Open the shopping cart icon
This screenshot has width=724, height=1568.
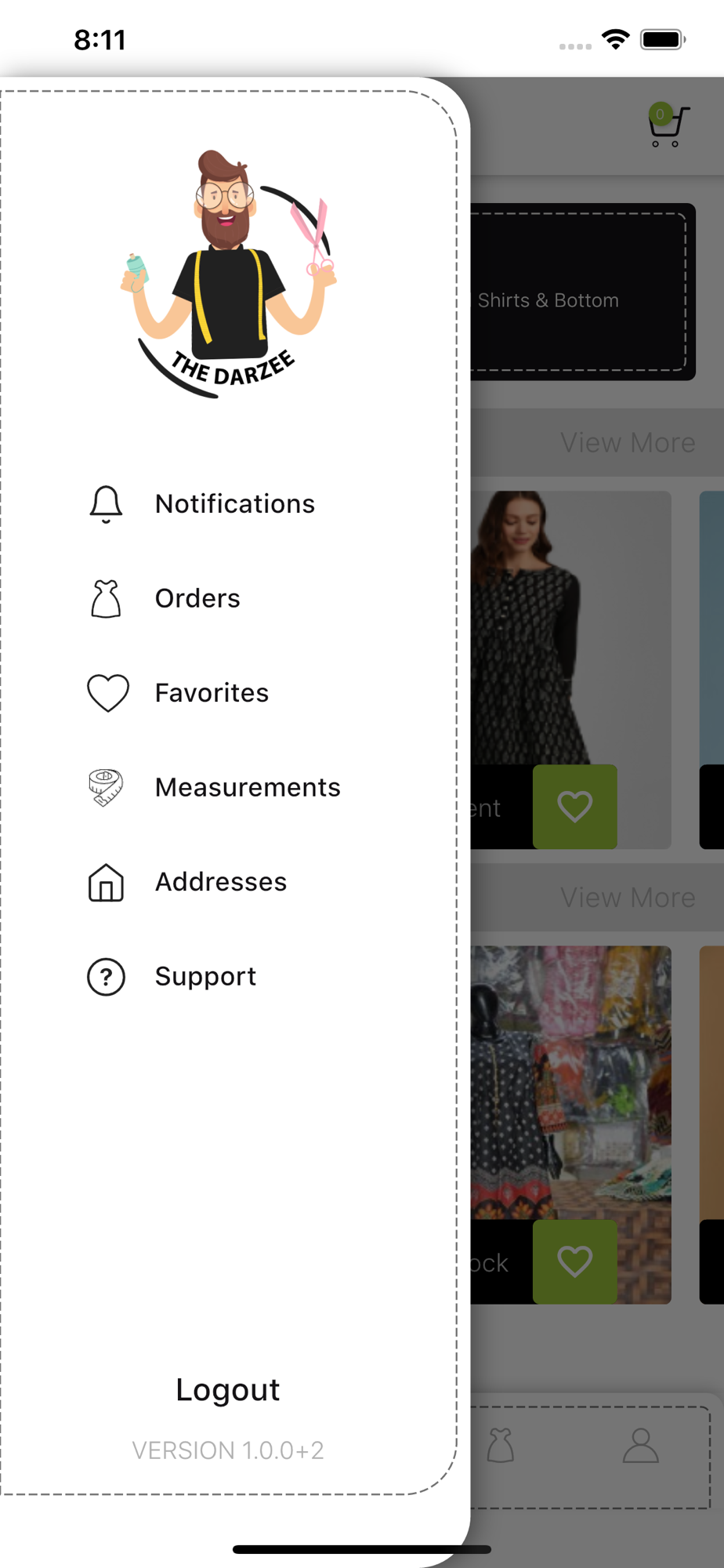pyautogui.click(x=668, y=126)
